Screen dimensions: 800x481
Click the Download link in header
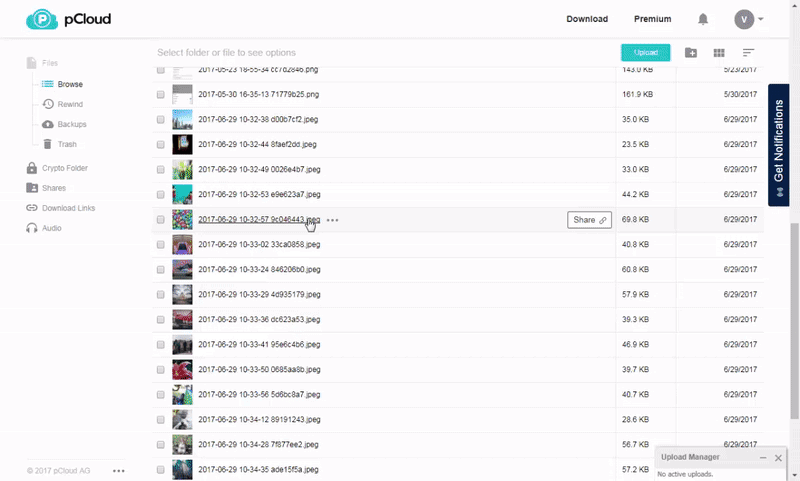tap(587, 19)
